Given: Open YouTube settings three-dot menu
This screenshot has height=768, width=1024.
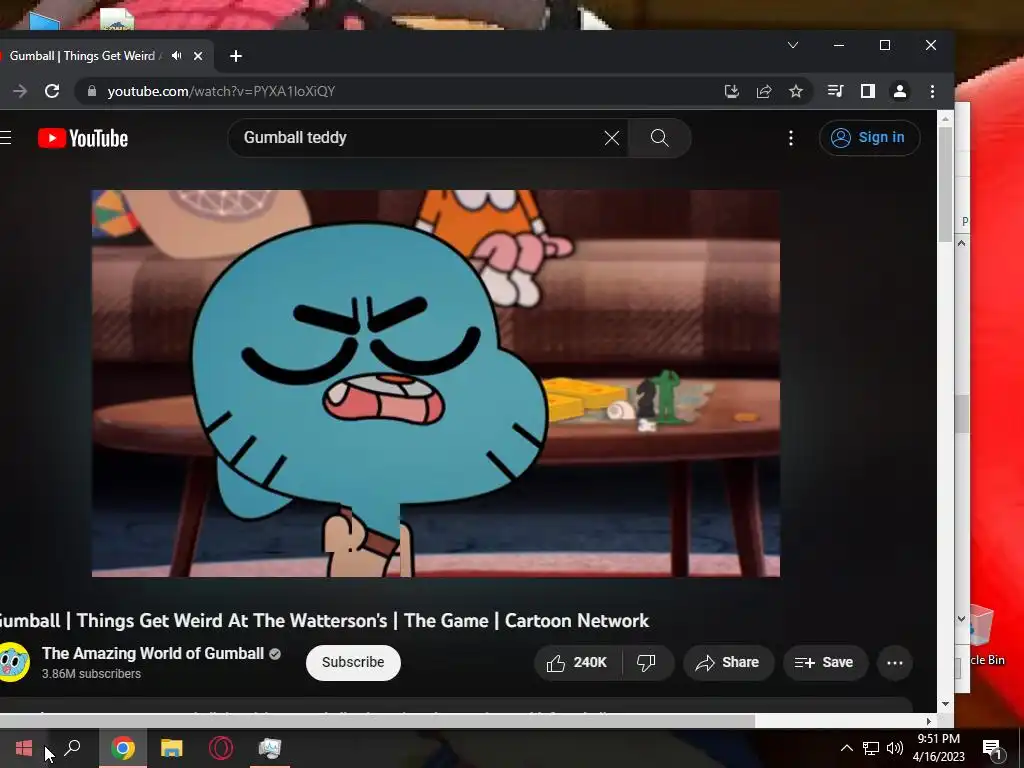Looking at the screenshot, I should coord(791,138).
